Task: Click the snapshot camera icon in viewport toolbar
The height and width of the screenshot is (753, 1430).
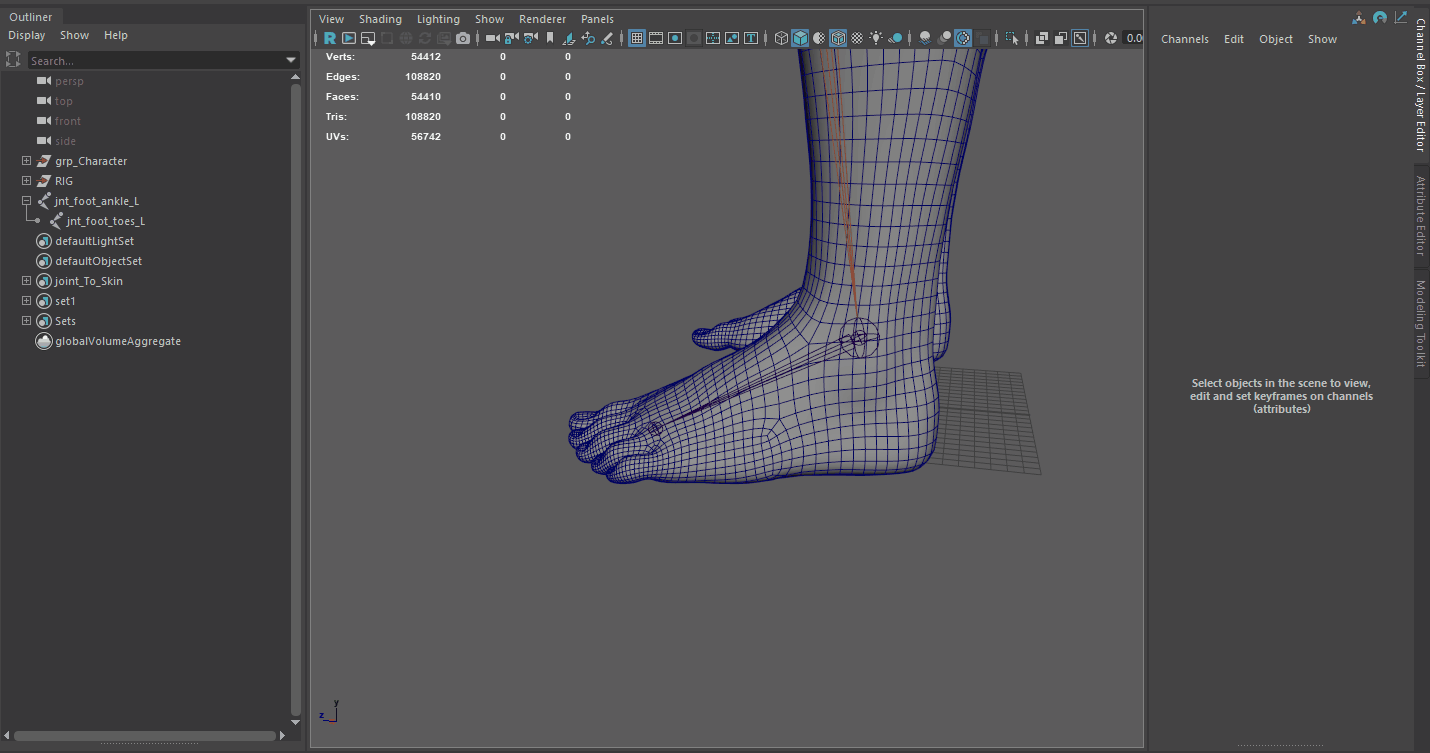Action: (x=463, y=38)
